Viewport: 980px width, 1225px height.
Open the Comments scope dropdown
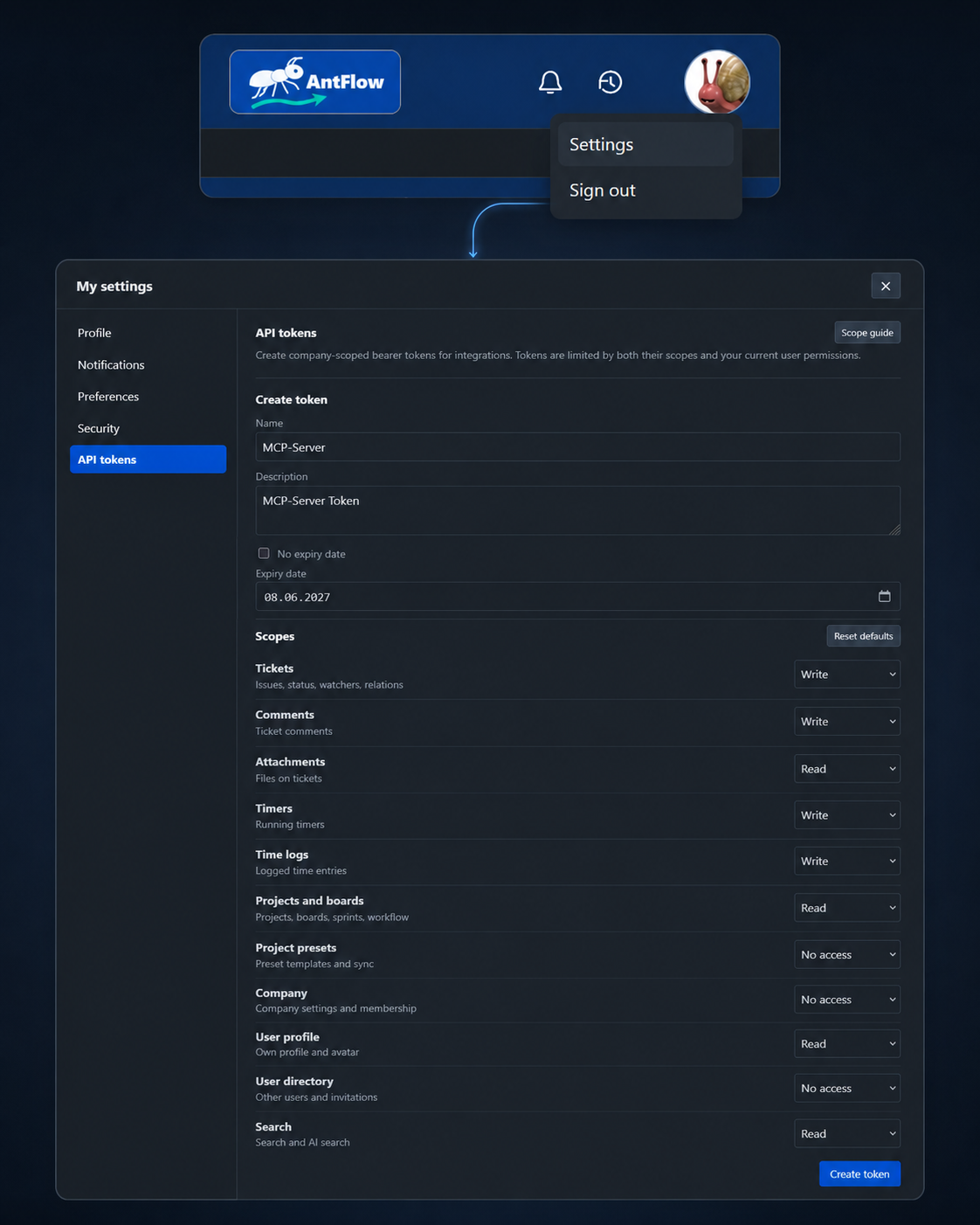click(x=846, y=722)
